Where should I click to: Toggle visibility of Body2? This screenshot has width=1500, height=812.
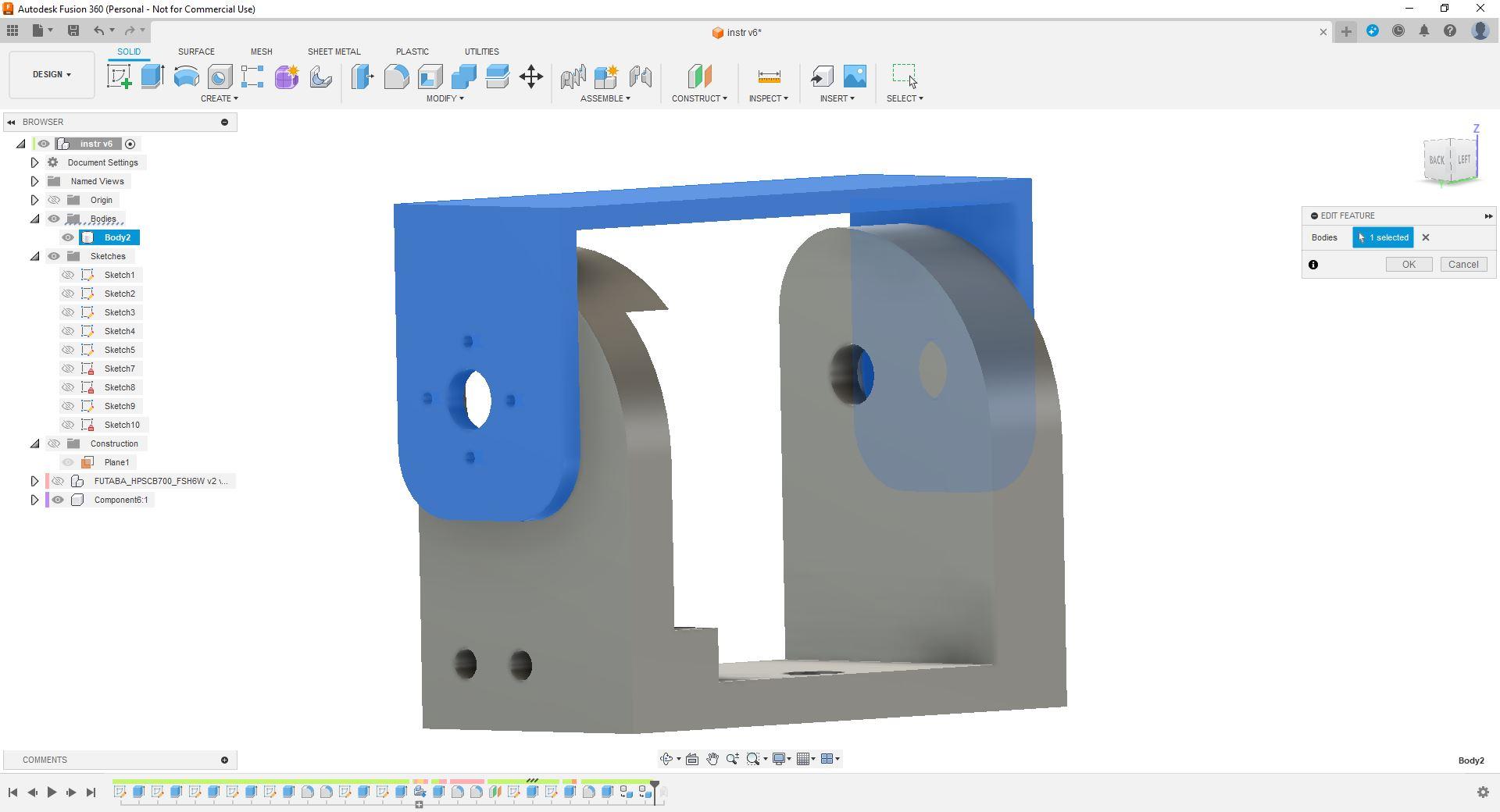[x=69, y=237]
